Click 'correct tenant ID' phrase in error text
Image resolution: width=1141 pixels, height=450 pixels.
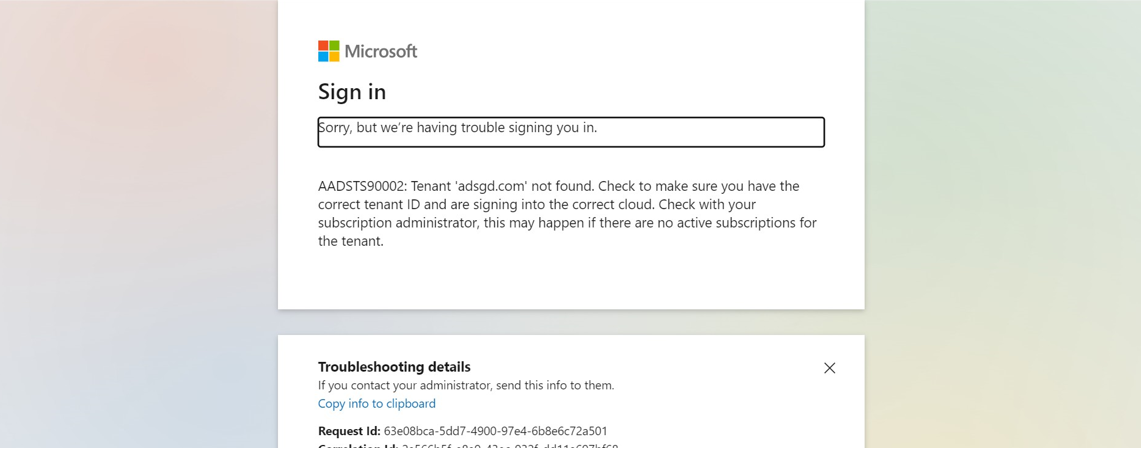367,205
